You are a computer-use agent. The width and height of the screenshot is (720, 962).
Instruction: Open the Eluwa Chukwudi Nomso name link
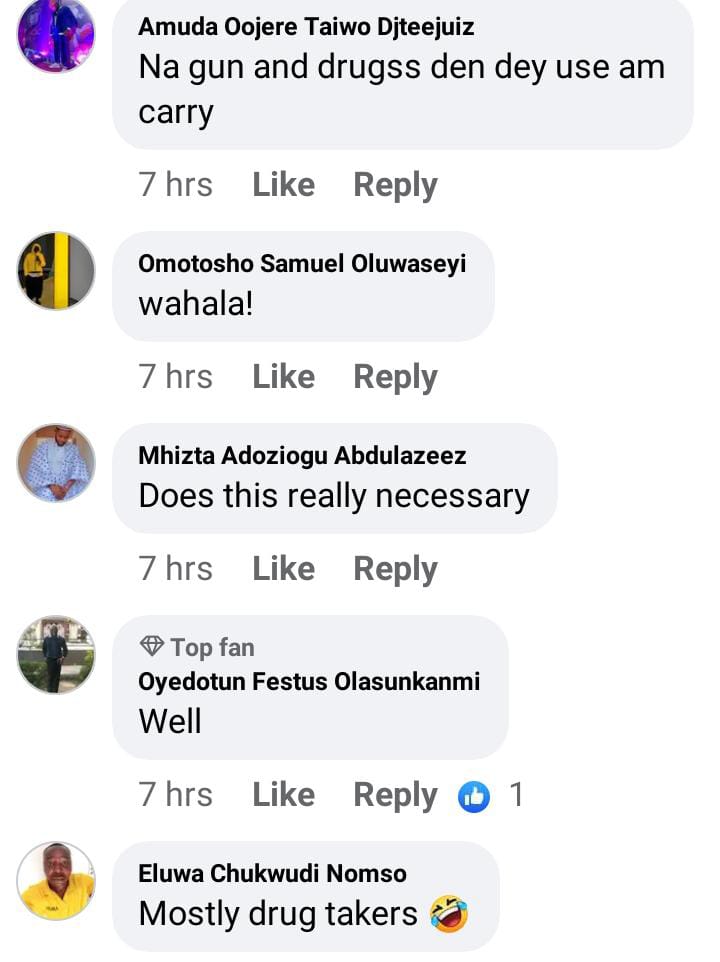click(x=272, y=874)
